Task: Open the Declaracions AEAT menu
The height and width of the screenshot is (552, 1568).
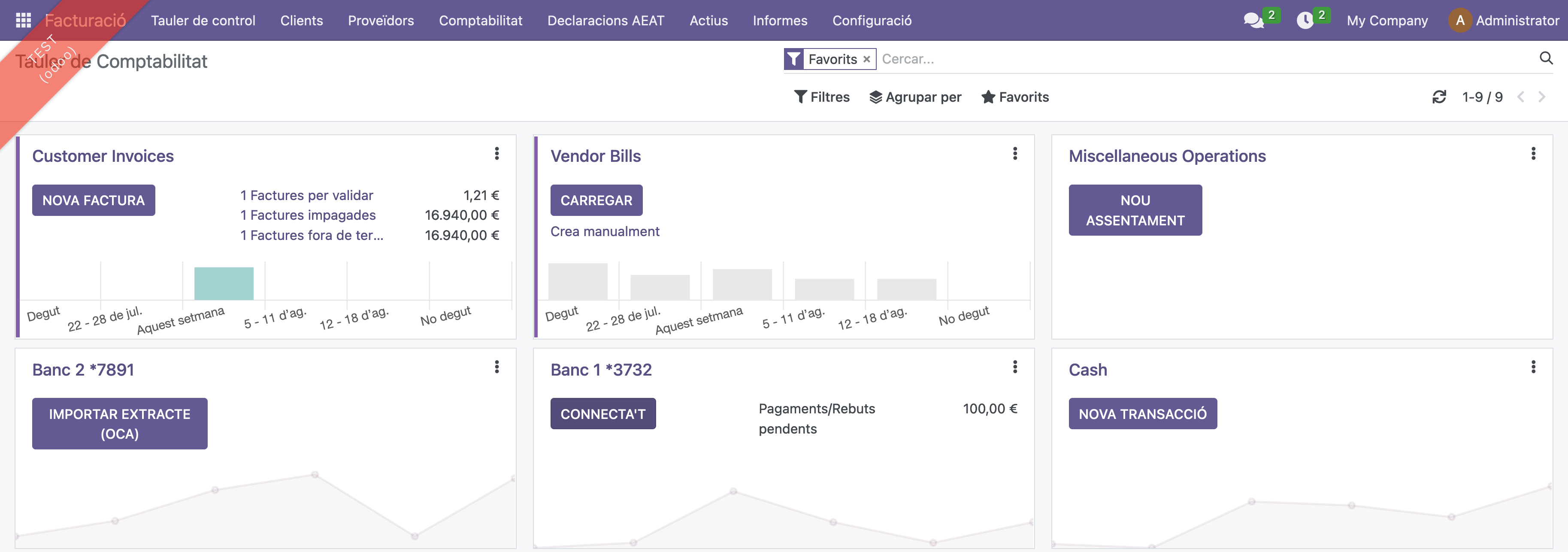Action: pos(605,20)
